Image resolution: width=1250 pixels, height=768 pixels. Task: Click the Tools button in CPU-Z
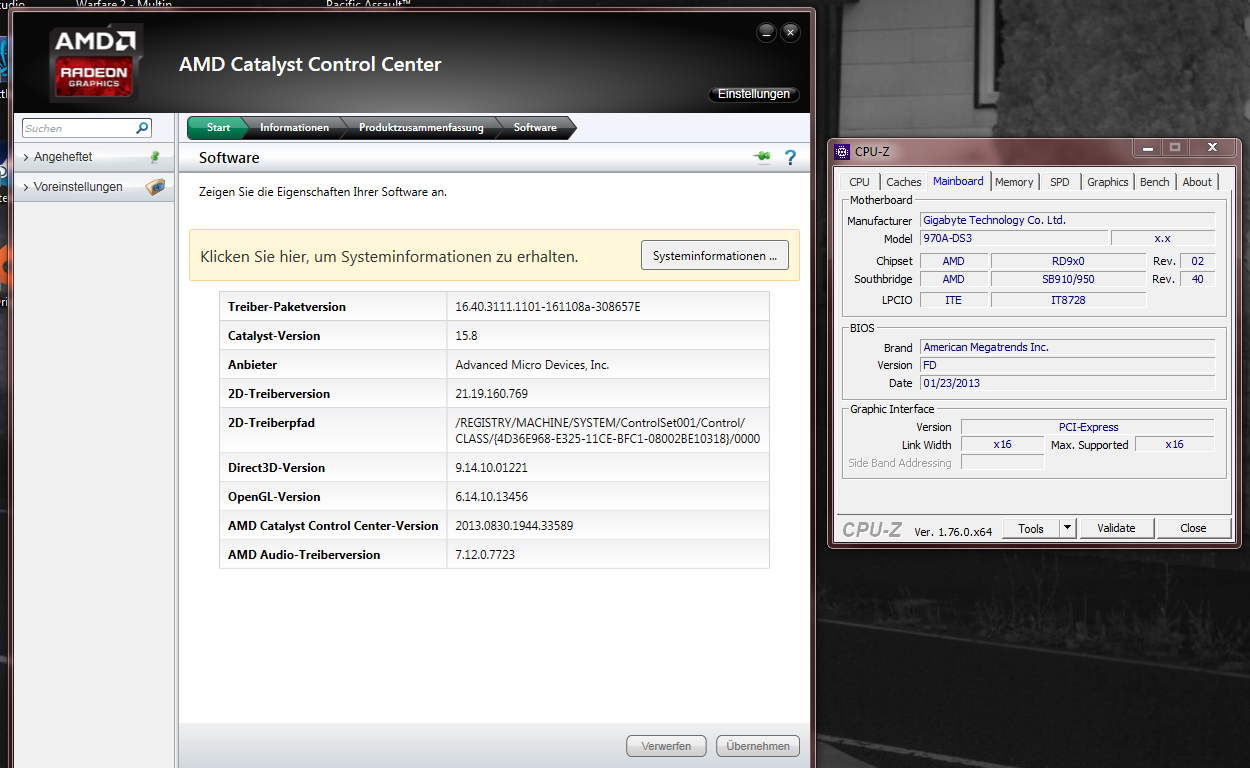tap(1031, 528)
